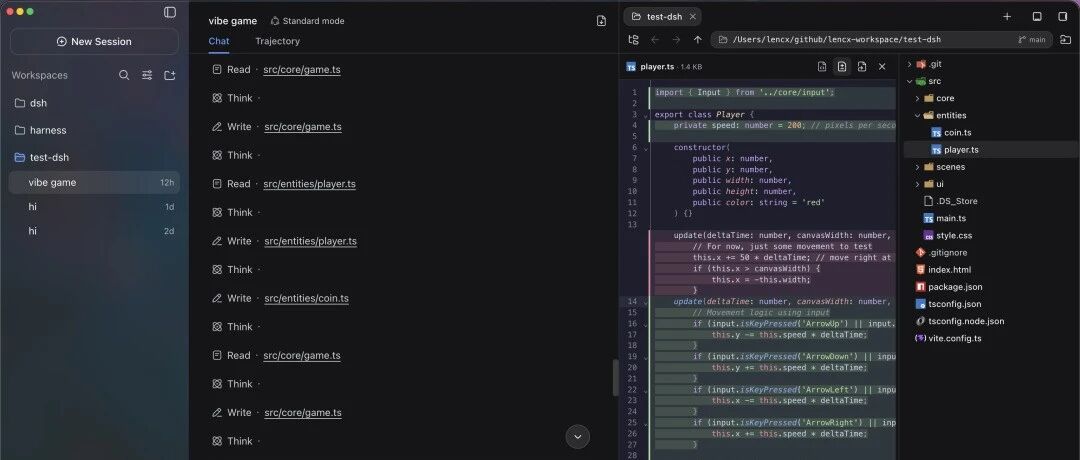
Task: Open the Write src/entities/coin.ts link
Action: click(307, 298)
